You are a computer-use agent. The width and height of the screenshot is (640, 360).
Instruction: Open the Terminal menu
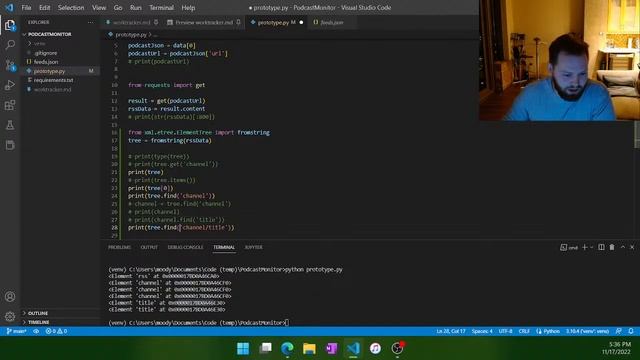click(161, 7)
